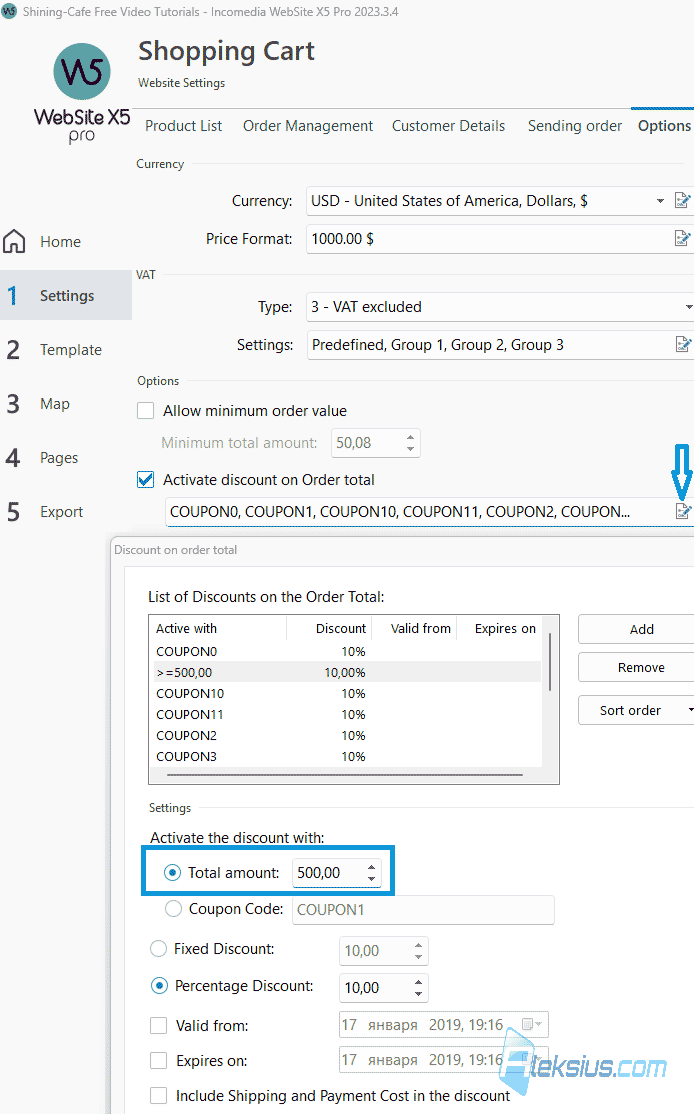
Task: Check Include Shipping and Payment Cost
Action: (x=158, y=1096)
